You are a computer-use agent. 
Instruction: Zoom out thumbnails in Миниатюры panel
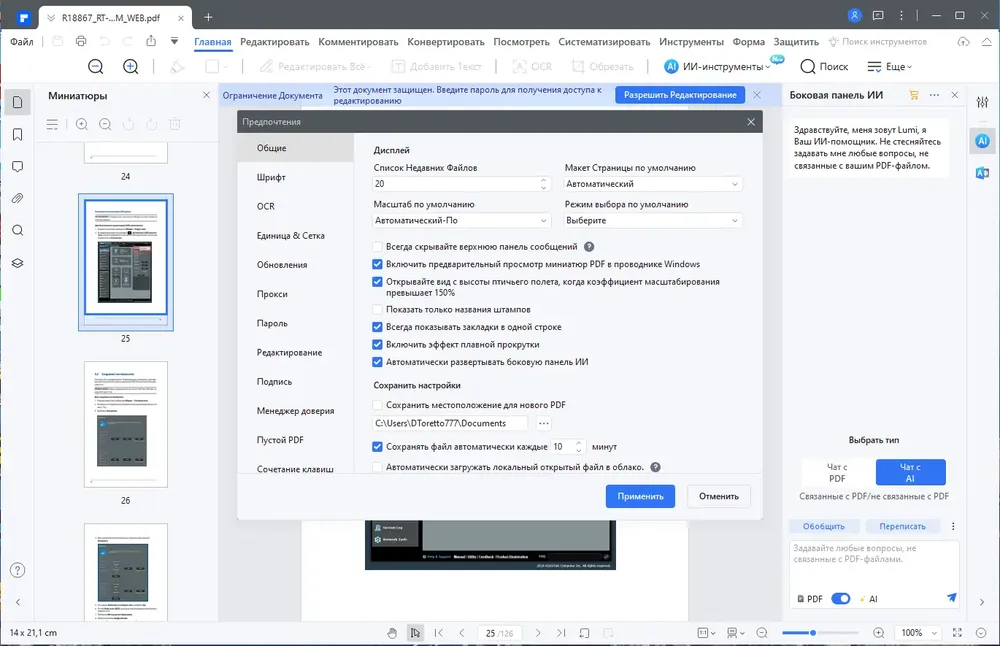[105, 124]
